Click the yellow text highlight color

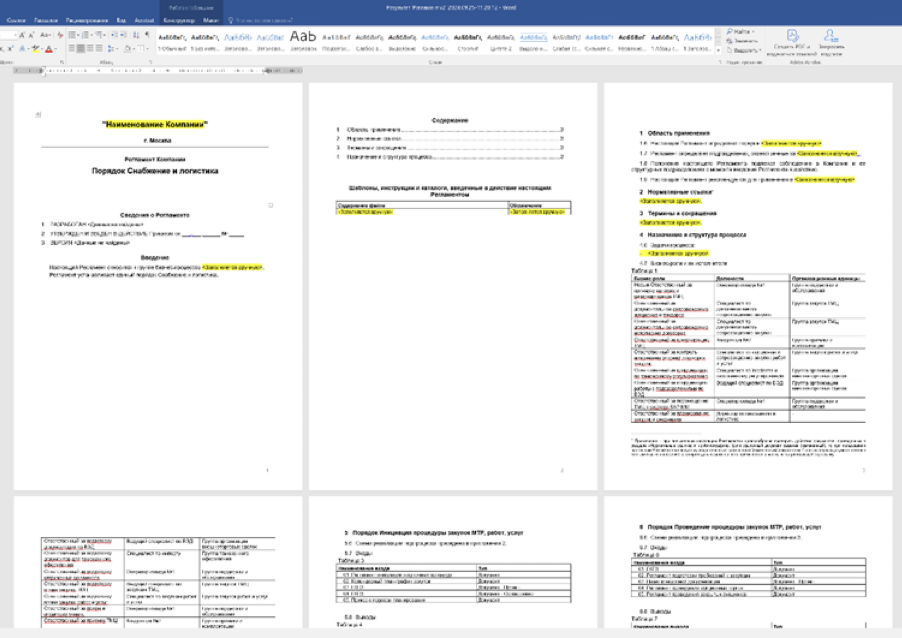click(36, 48)
